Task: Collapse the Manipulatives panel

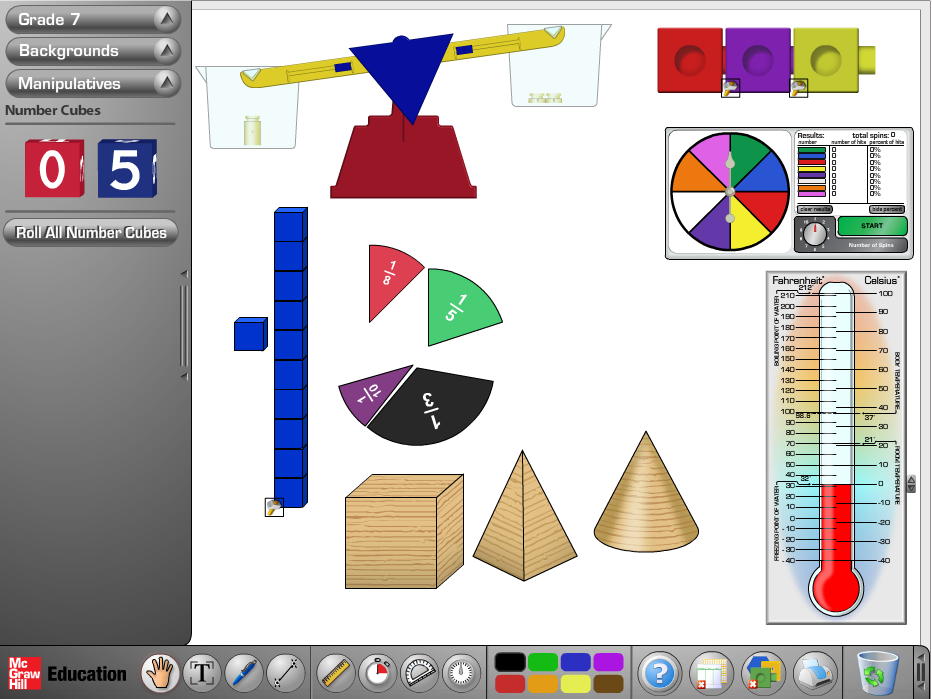Action: point(93,84)
